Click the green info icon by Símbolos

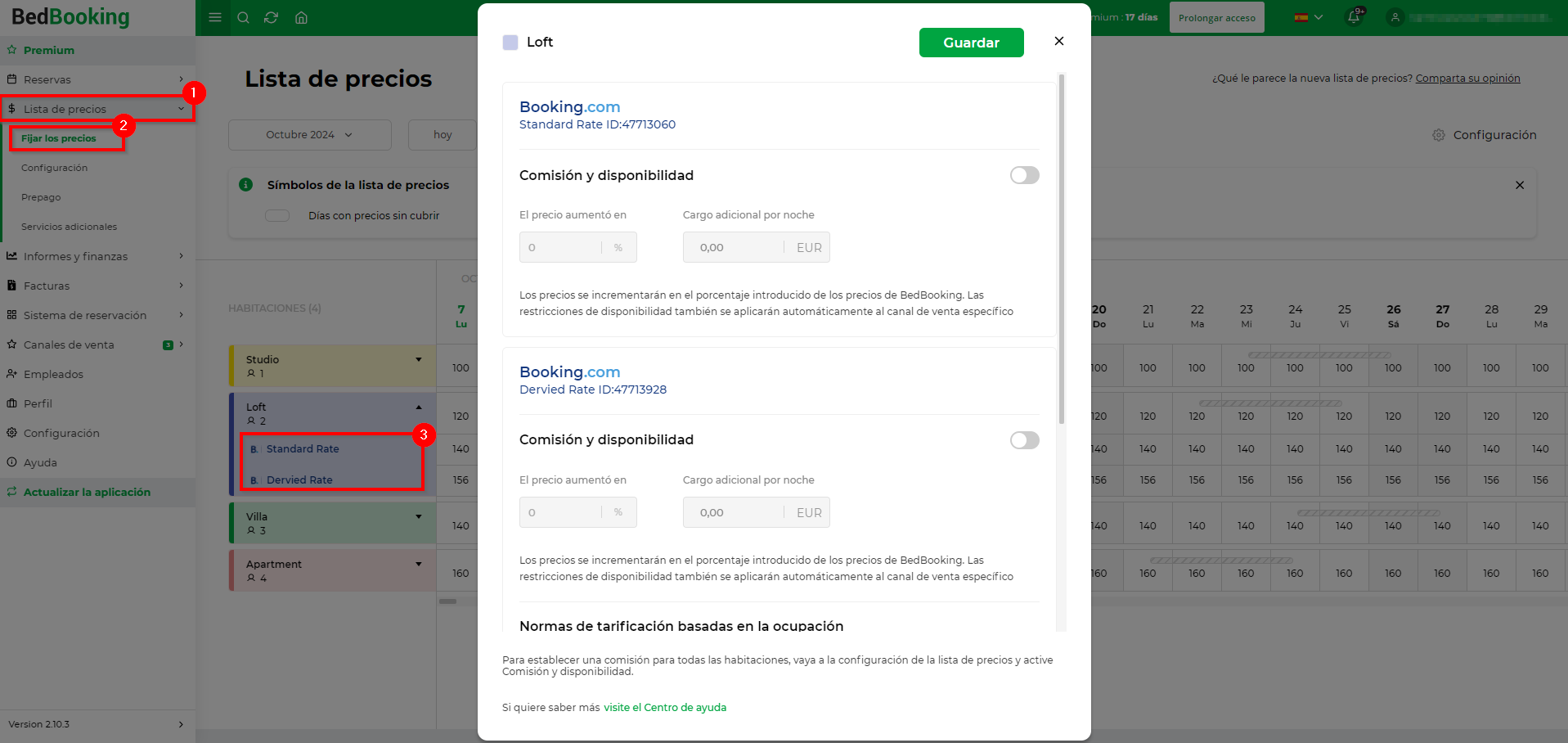pyautogui.click(x=245, y=185)
